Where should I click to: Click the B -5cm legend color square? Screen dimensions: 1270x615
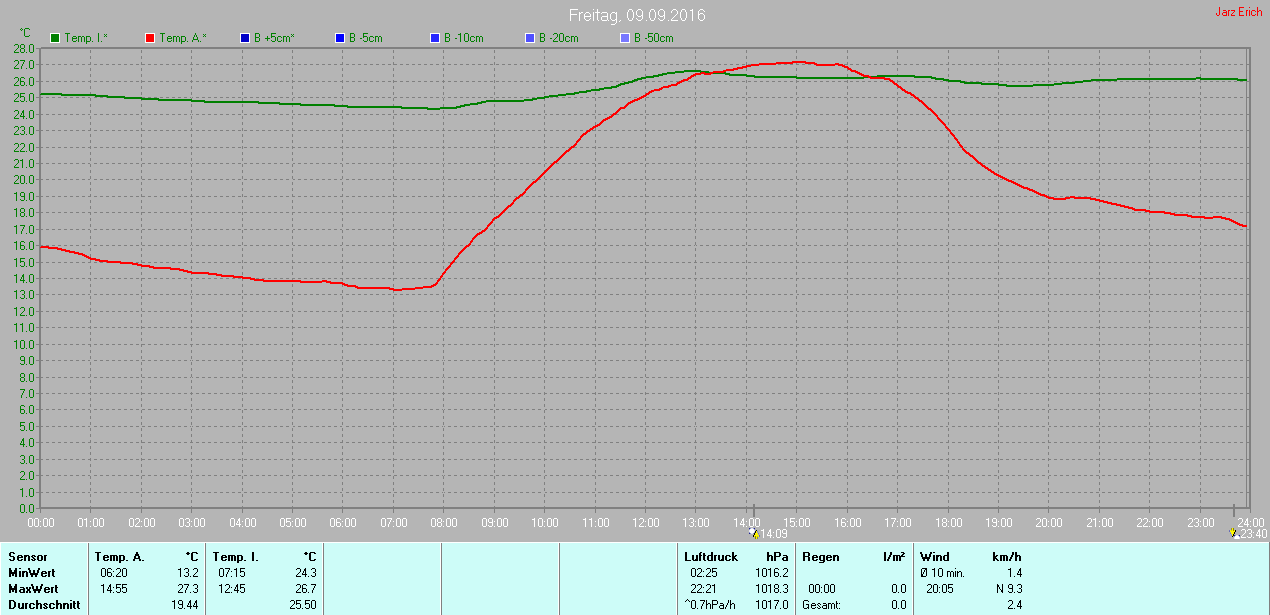(x=340, y=38)
